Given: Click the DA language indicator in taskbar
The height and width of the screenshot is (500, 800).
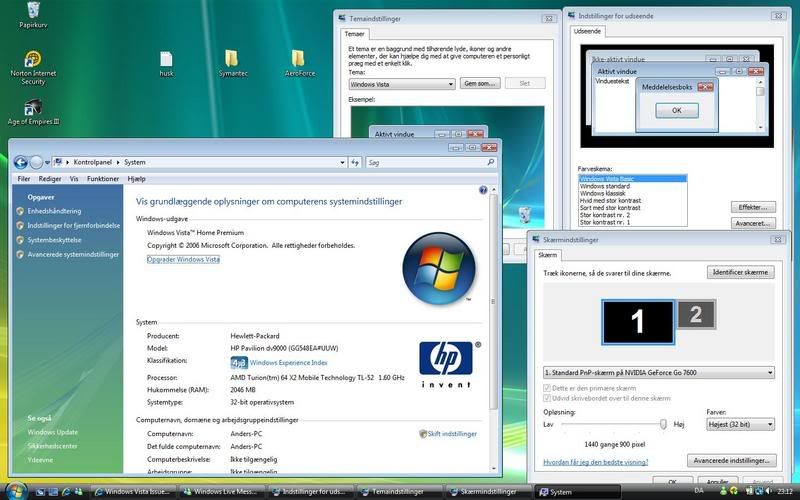Looking at the screenshot, I should pyautogui.click(x=699, y=491).
